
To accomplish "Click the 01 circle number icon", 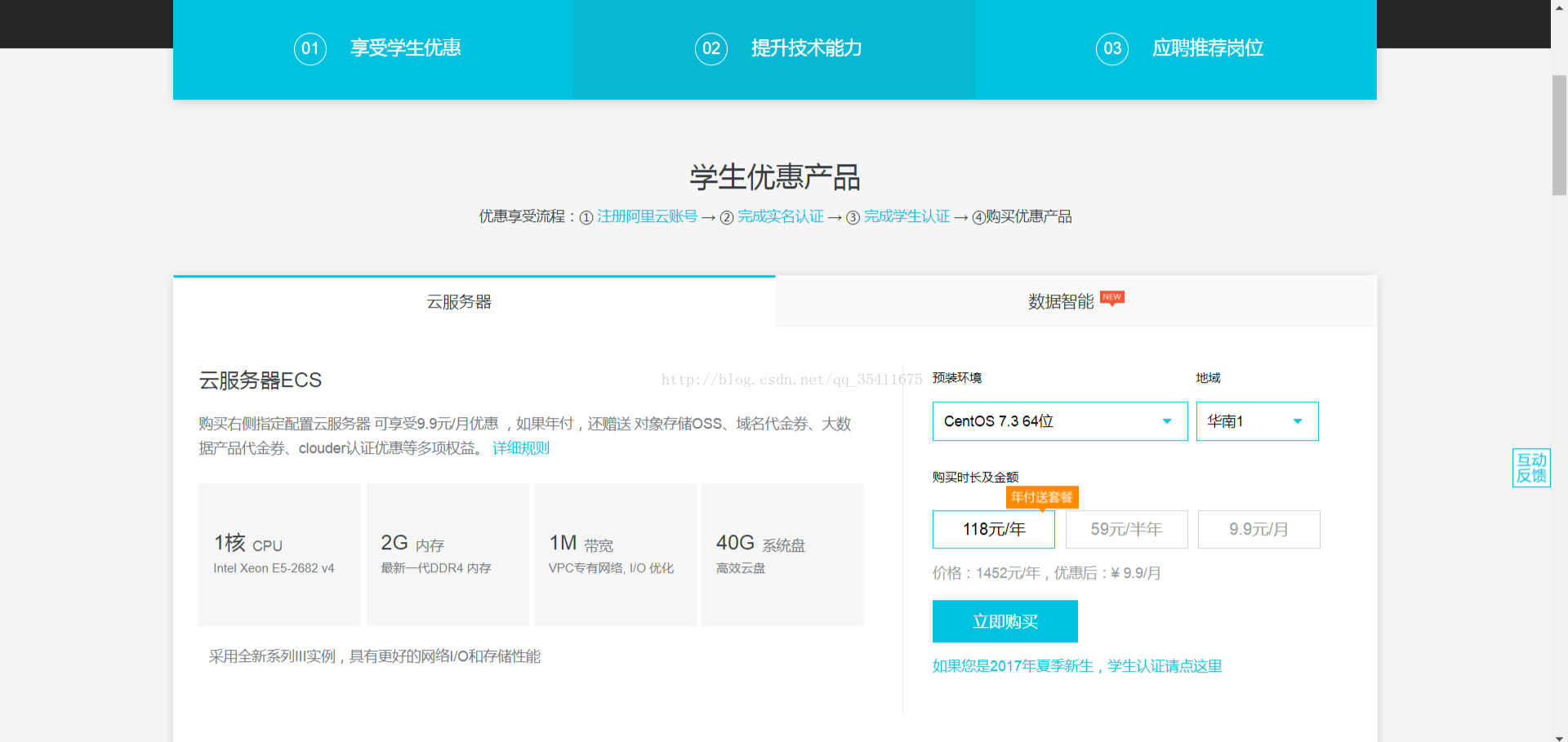I will pyautogui.click(x=310, y=49).
